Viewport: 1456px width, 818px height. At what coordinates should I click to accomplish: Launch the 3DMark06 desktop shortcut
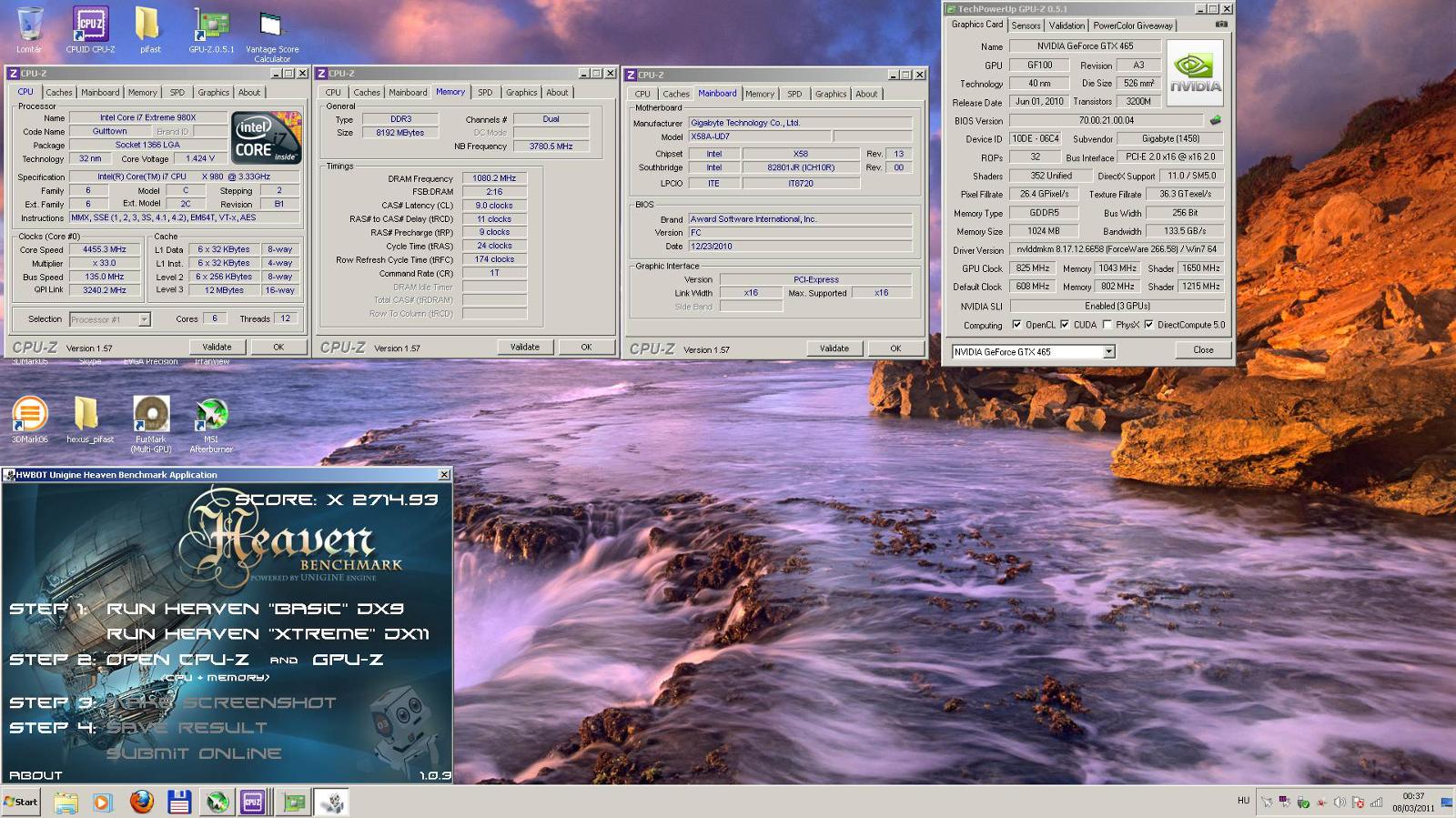pos(29,419)
